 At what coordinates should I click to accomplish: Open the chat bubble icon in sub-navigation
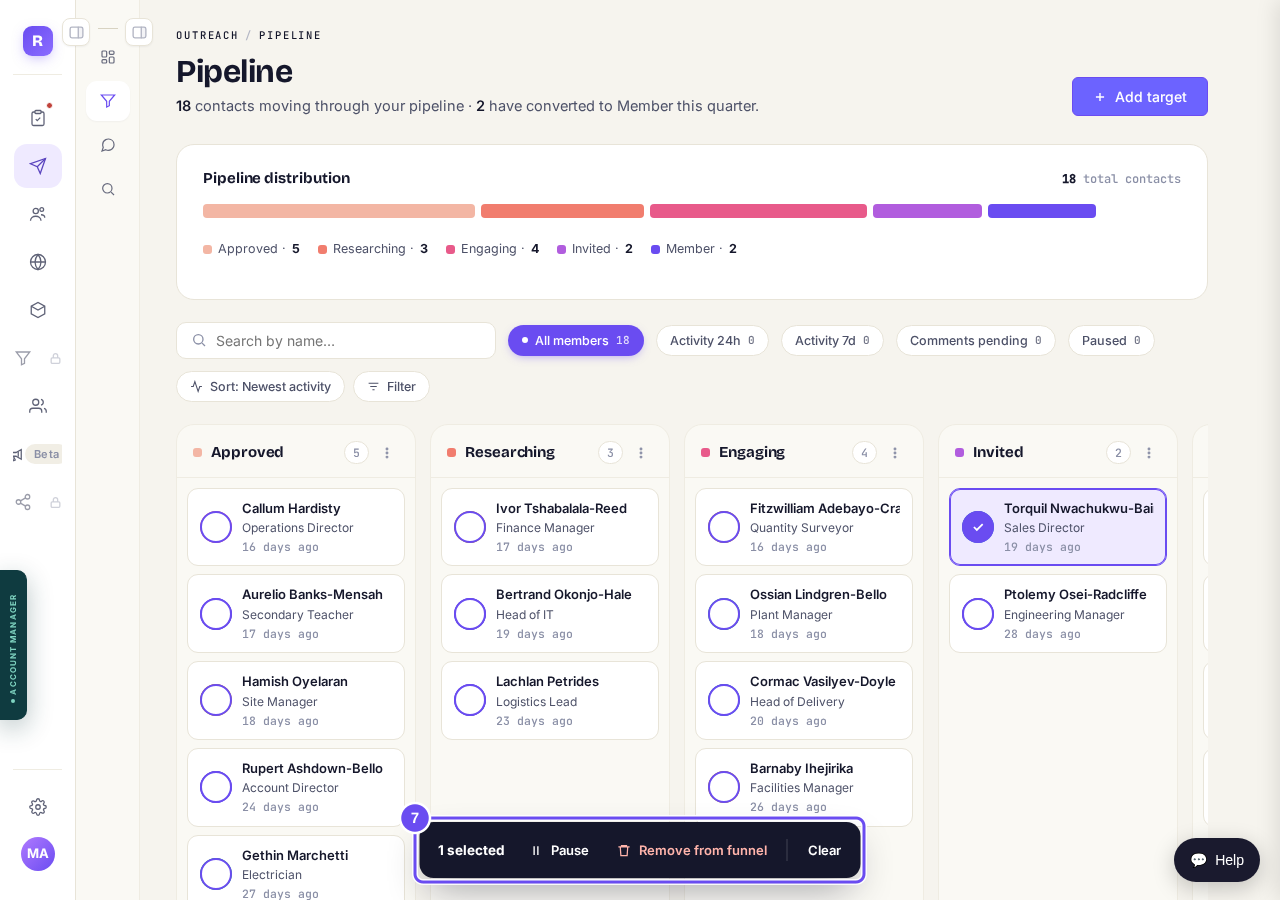pyautogui.click(x=108, y=145)
